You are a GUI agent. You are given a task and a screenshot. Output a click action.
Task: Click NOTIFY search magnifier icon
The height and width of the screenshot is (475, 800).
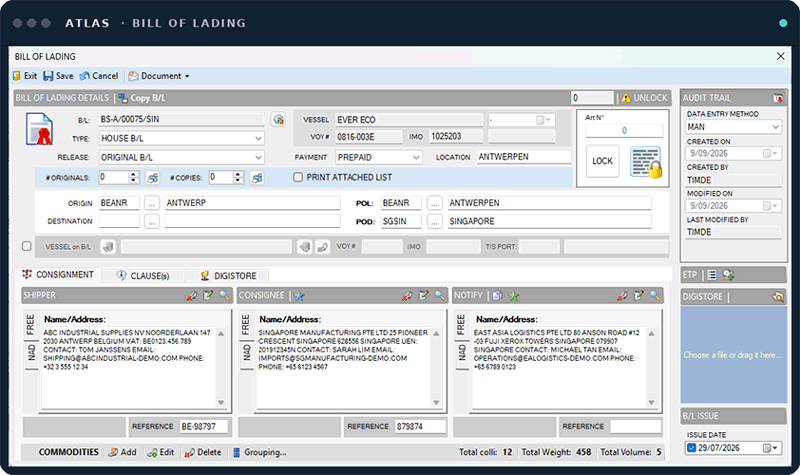pyautogui.click(x=655, y=295)
